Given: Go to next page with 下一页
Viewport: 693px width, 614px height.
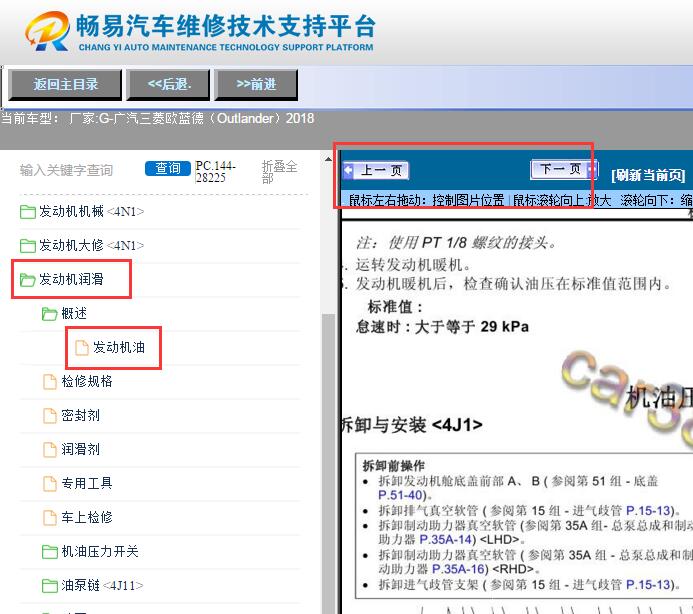Looking at the screenshot, I should coord(564,169).
